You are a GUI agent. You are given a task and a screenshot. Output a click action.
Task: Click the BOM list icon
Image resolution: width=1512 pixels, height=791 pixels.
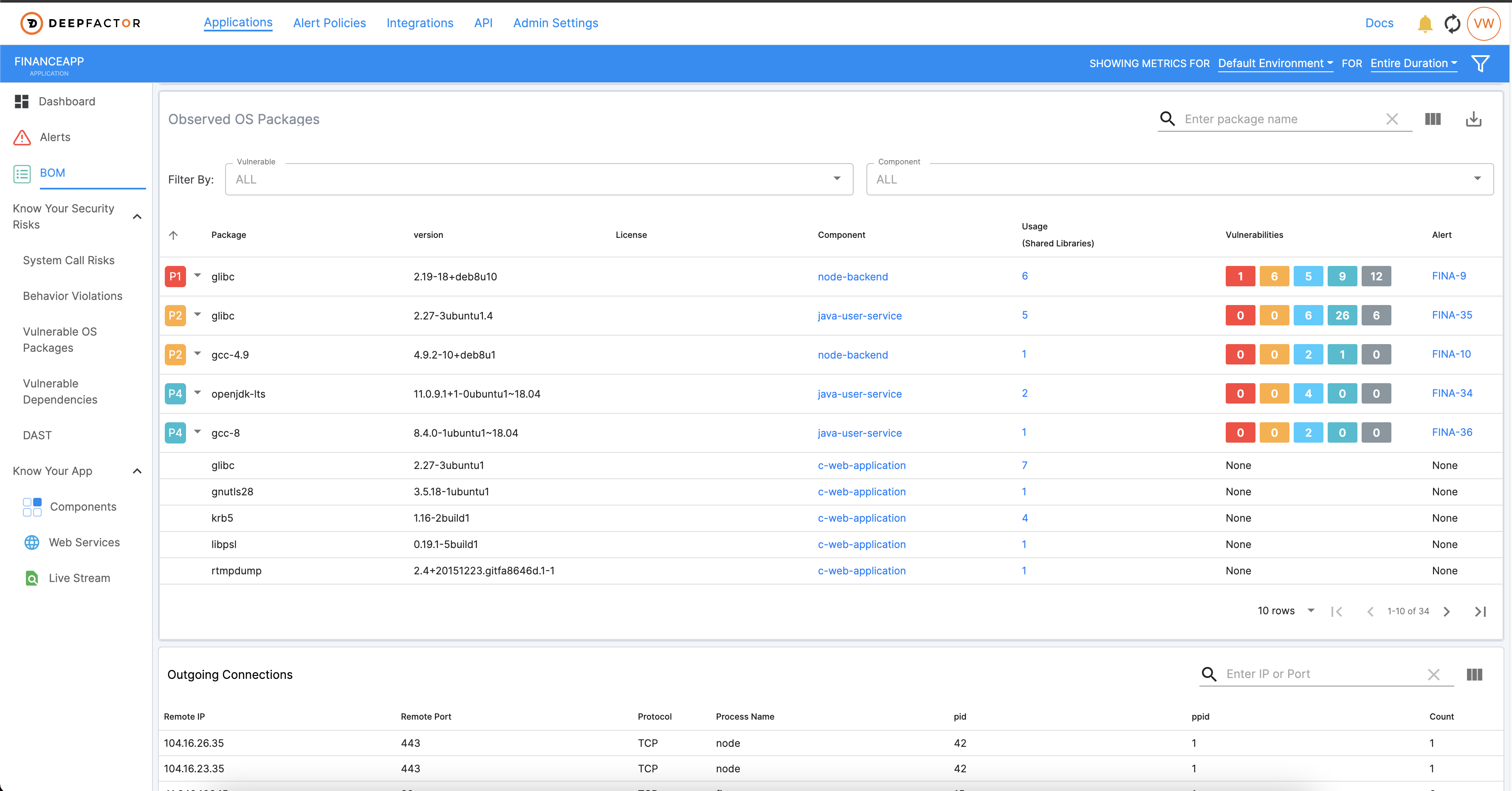point(23,173)
